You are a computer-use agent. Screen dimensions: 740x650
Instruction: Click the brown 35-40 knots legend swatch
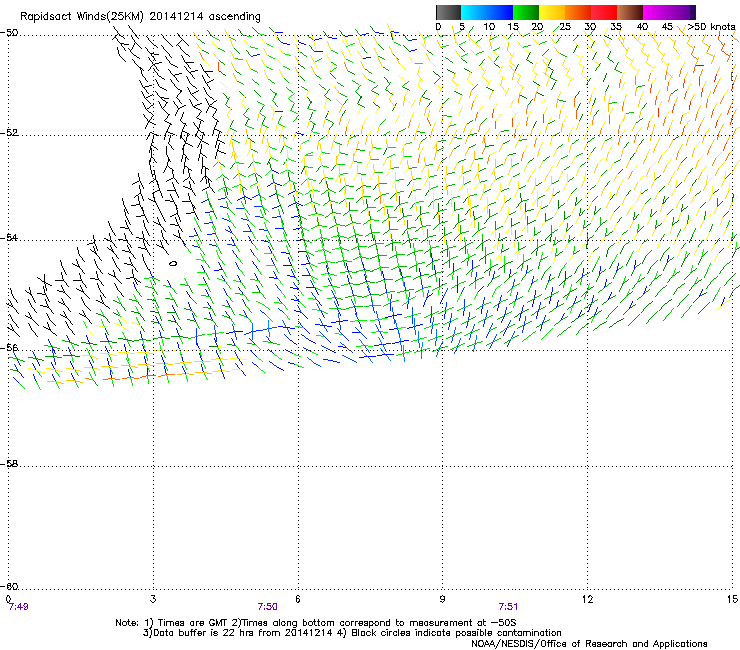coord(630,12)
